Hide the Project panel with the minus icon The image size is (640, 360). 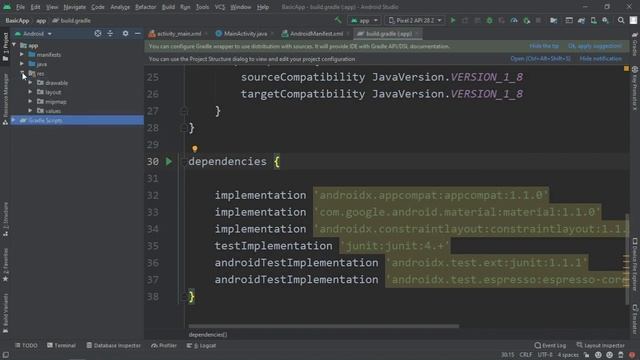(138, 33)
